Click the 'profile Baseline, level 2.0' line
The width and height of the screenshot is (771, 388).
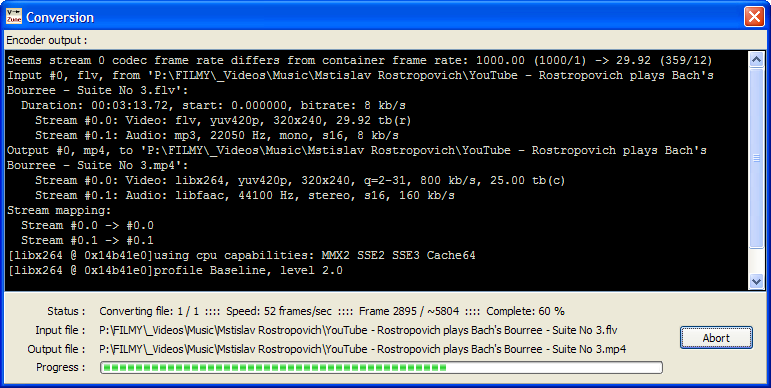[x=175, y=270]
